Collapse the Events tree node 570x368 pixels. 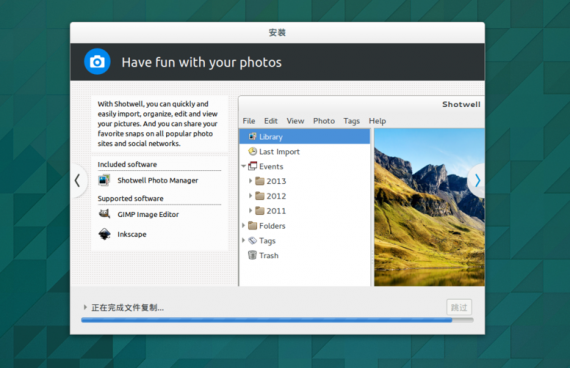point(243,166)
